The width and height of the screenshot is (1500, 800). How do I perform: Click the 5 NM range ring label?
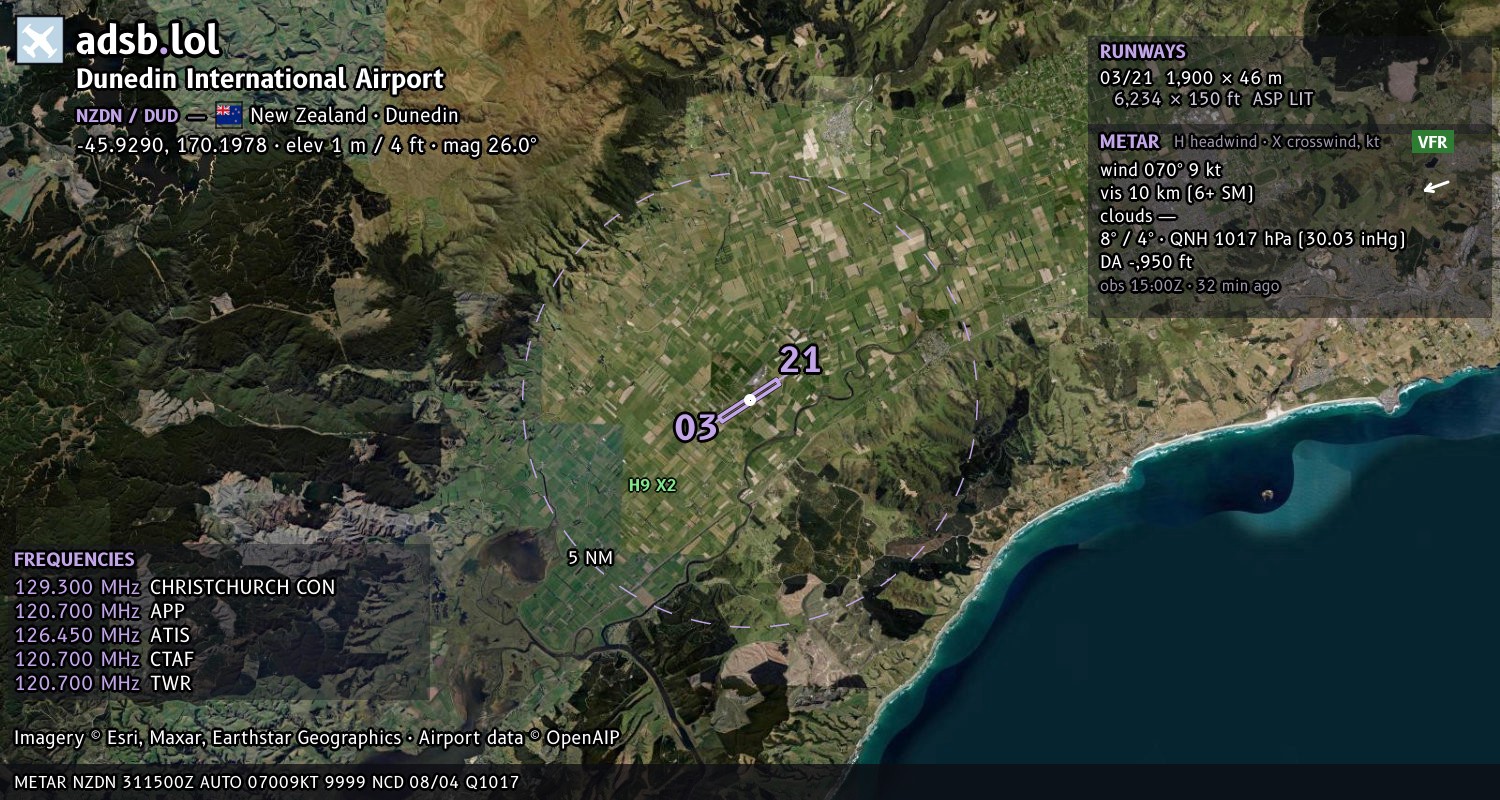(590, 558)
